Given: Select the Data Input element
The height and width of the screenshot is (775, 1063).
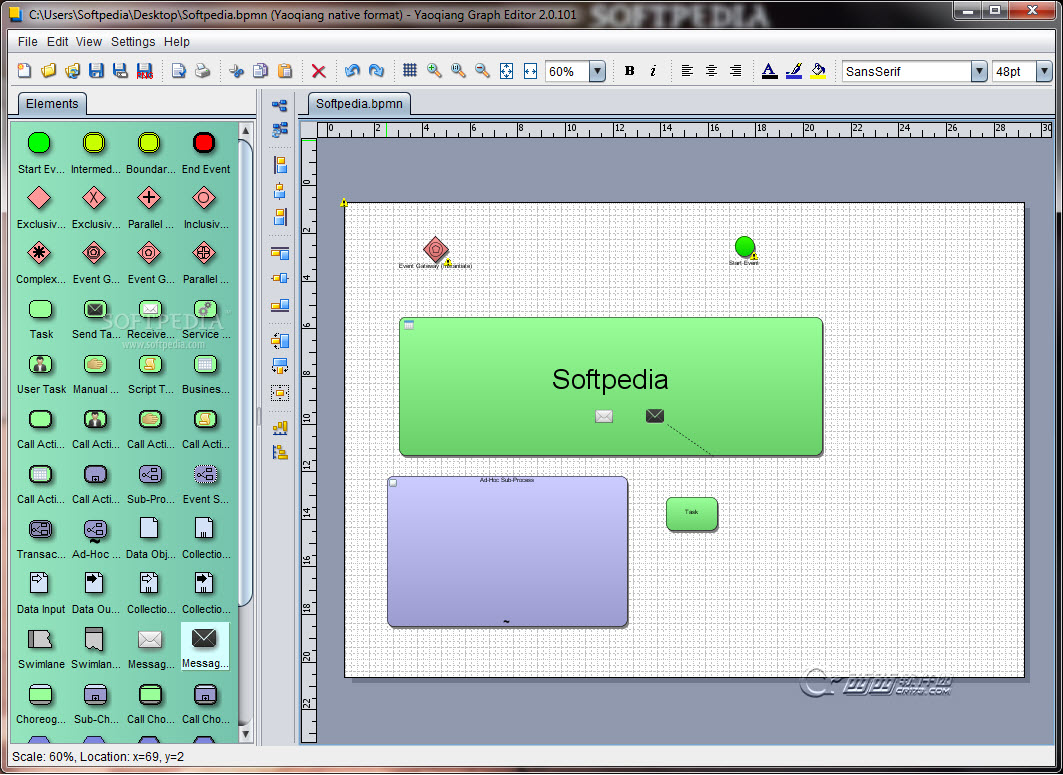Looking at the screenshot, I should (41, 585).
